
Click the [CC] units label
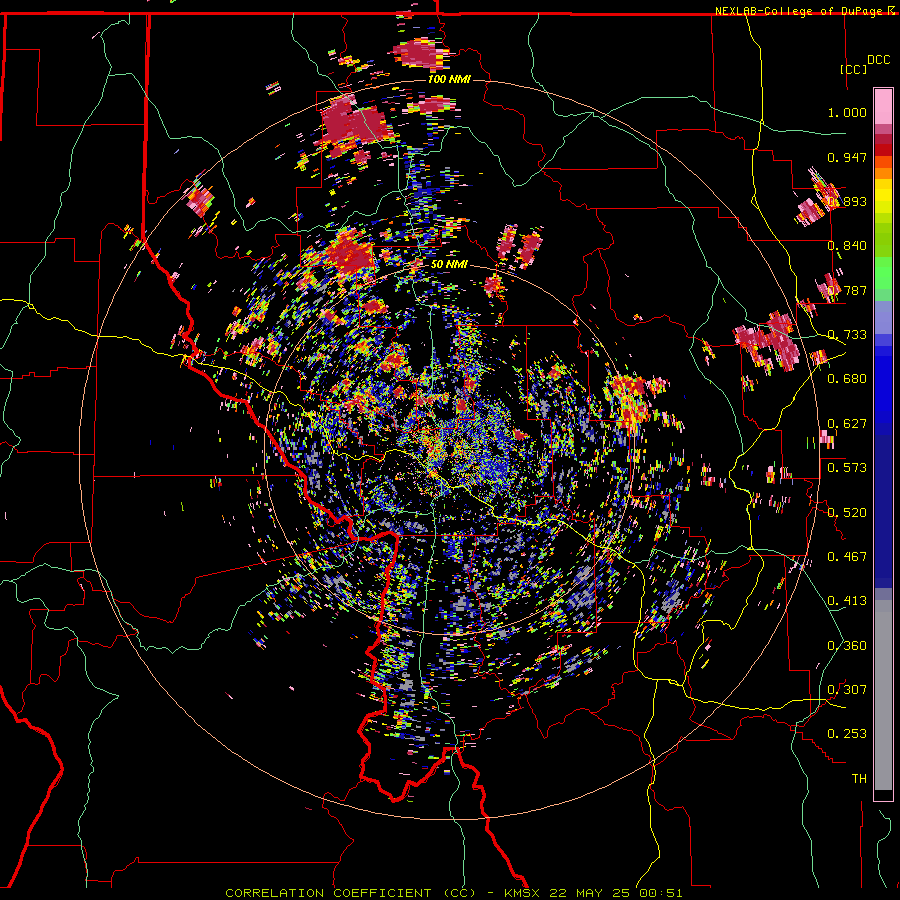853,69
